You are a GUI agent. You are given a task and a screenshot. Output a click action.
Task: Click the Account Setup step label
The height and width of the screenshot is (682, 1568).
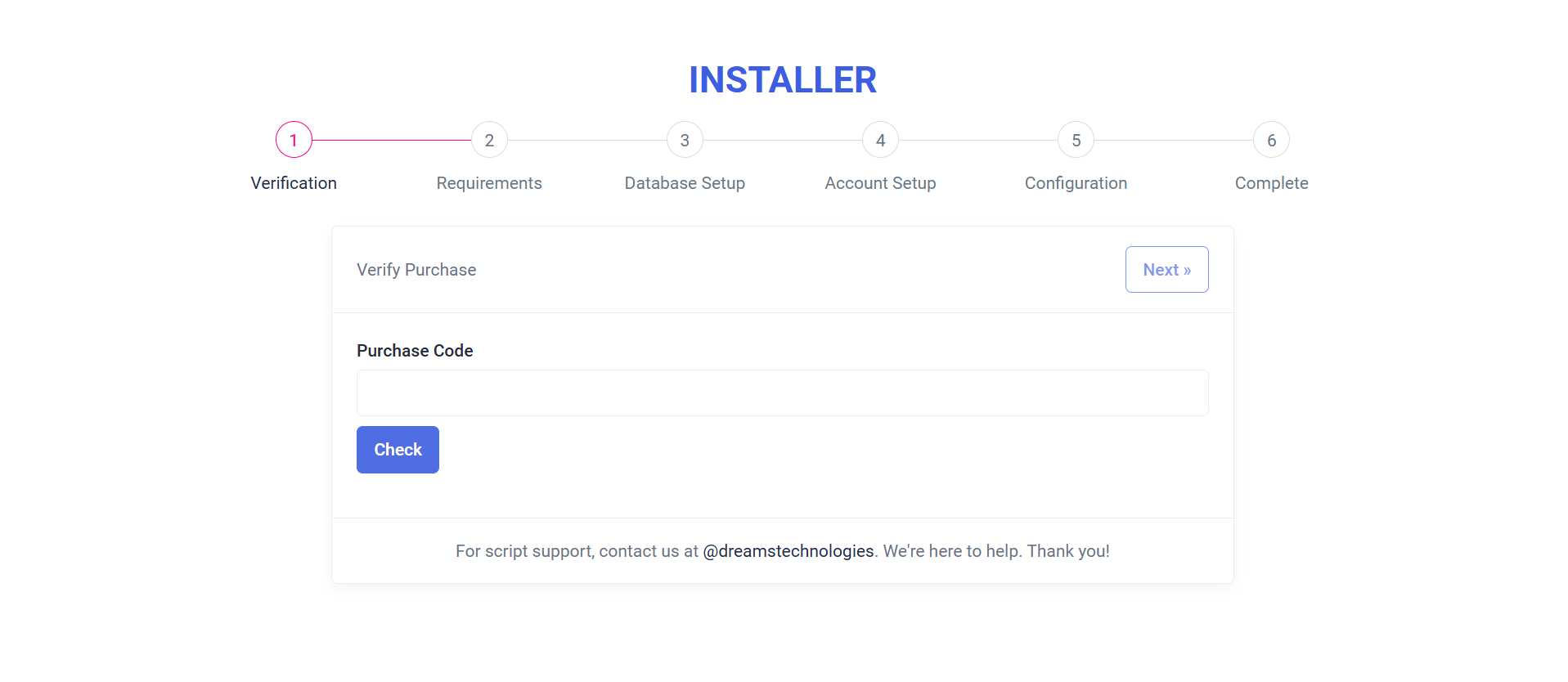pos(880,183)
